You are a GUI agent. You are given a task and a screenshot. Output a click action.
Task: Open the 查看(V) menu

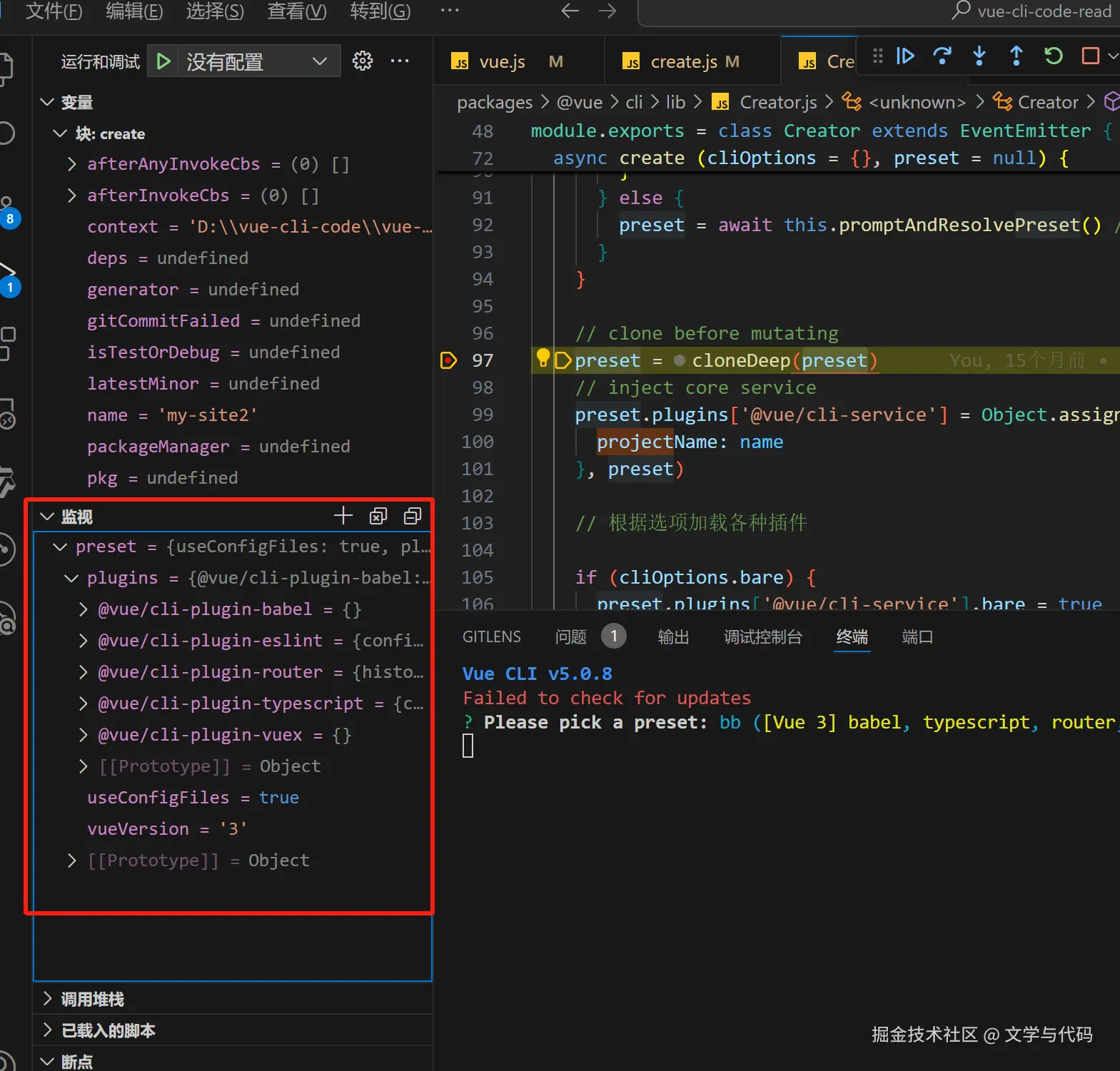tap(297, 11)
